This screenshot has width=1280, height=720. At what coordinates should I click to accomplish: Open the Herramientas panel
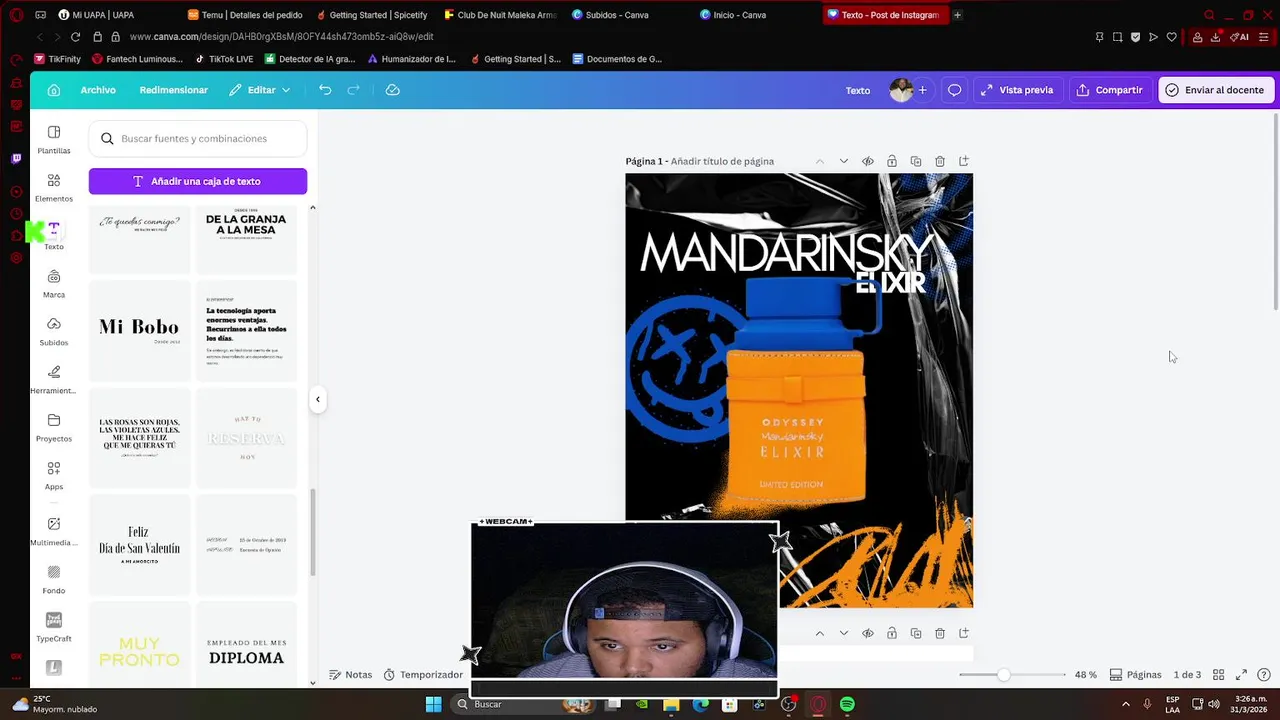[54, 379]
